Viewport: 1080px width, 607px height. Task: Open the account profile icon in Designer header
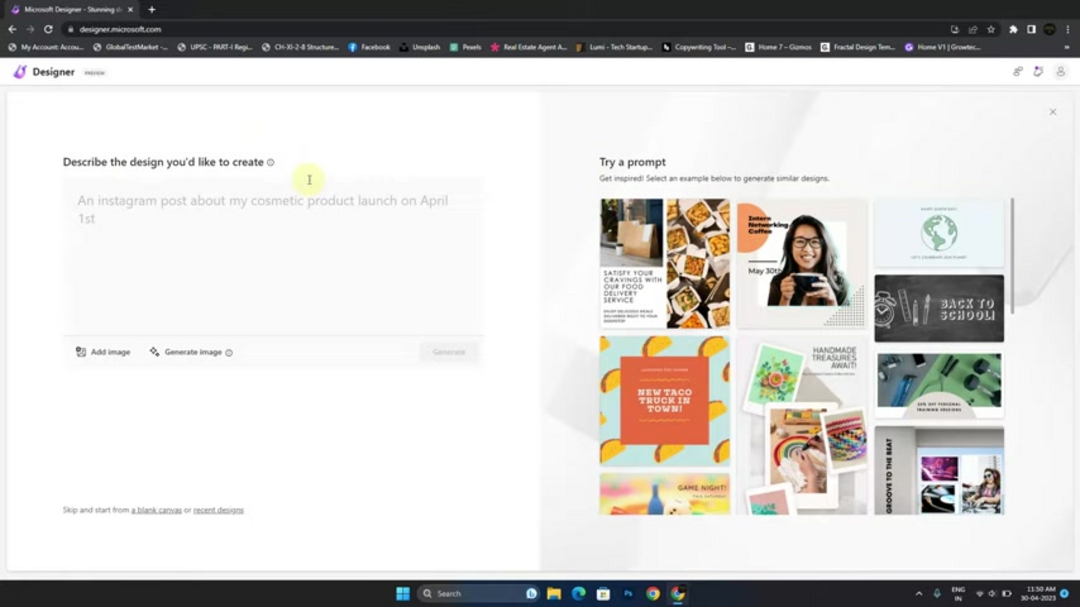click(x=1063, y=72)
